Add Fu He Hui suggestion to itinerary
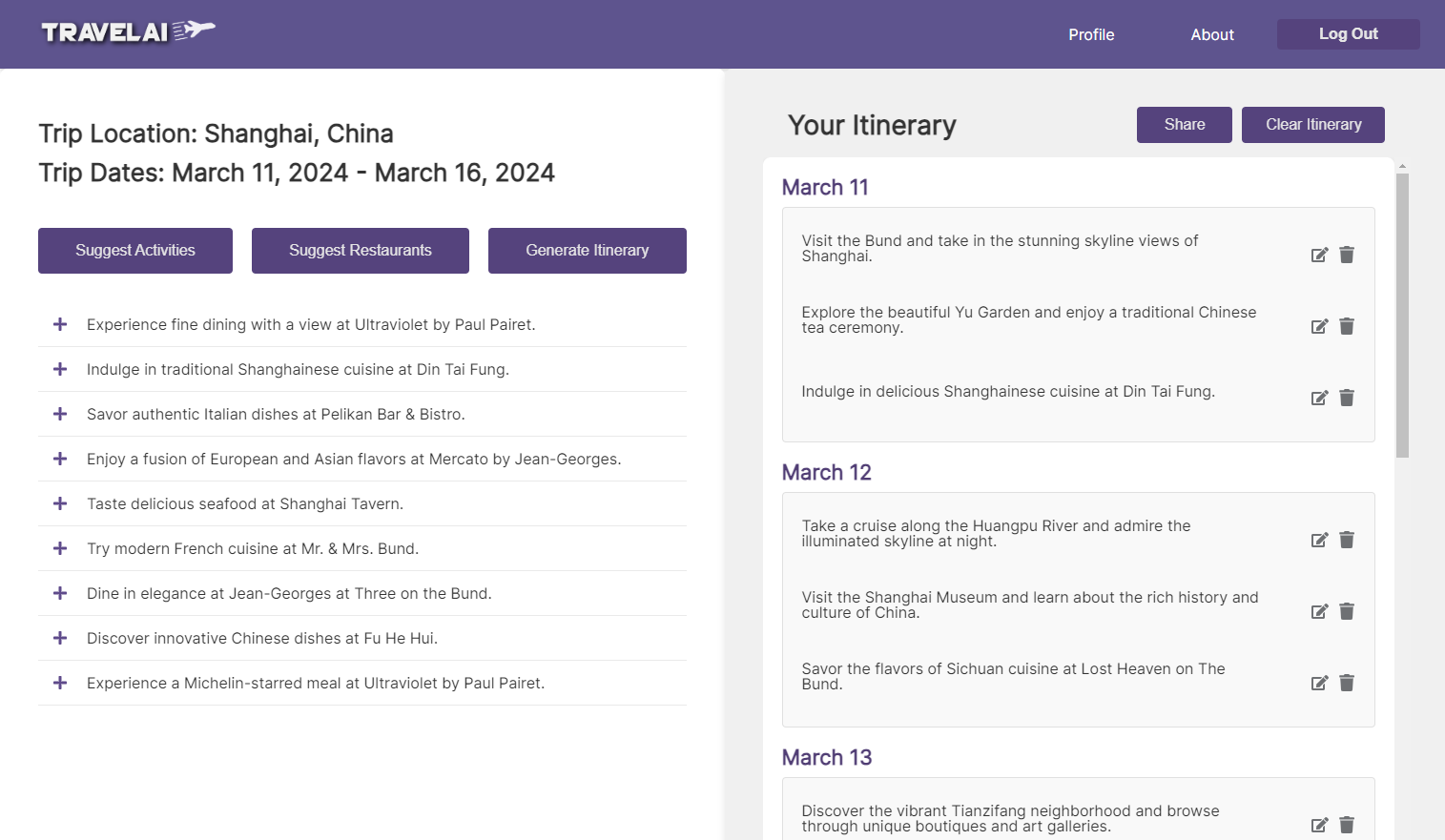Image resolution: width=1445 pixels, height=840 pixels. 60,638
